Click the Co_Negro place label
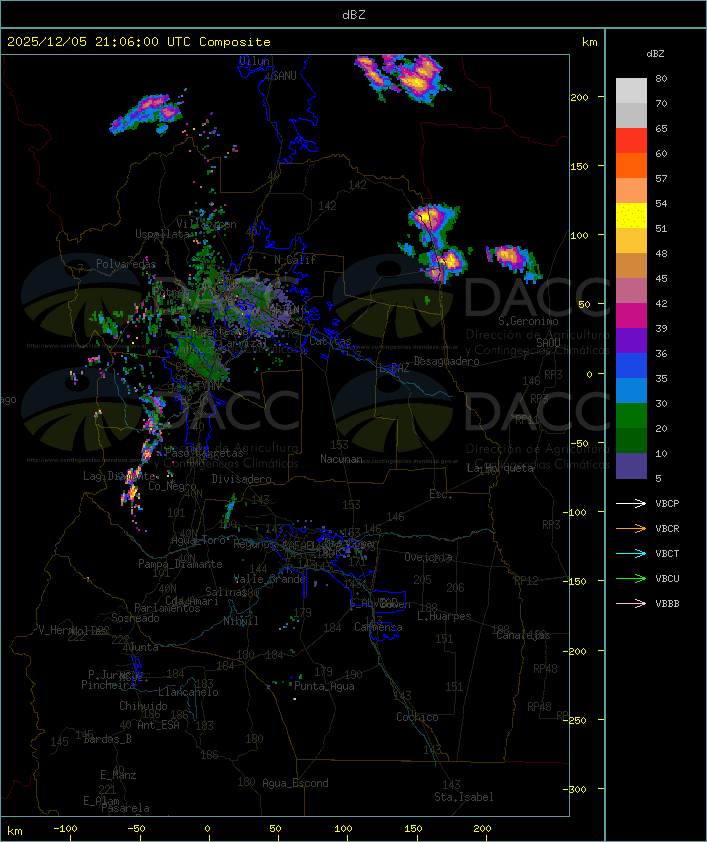Viewport: 707px width, 842px height. pos(172,486)
